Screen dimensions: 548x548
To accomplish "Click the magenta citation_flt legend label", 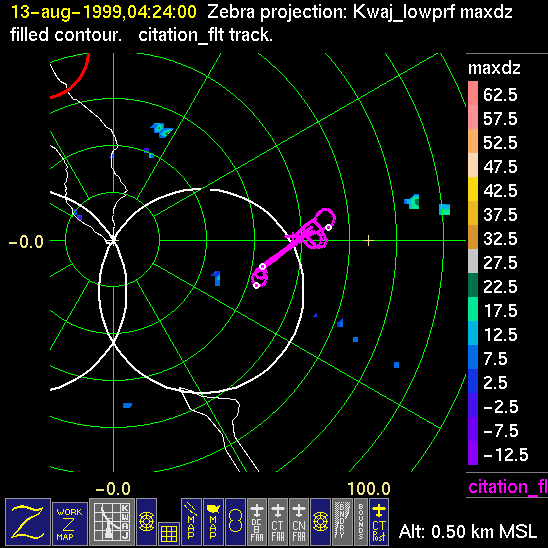I will coord(508,487).
